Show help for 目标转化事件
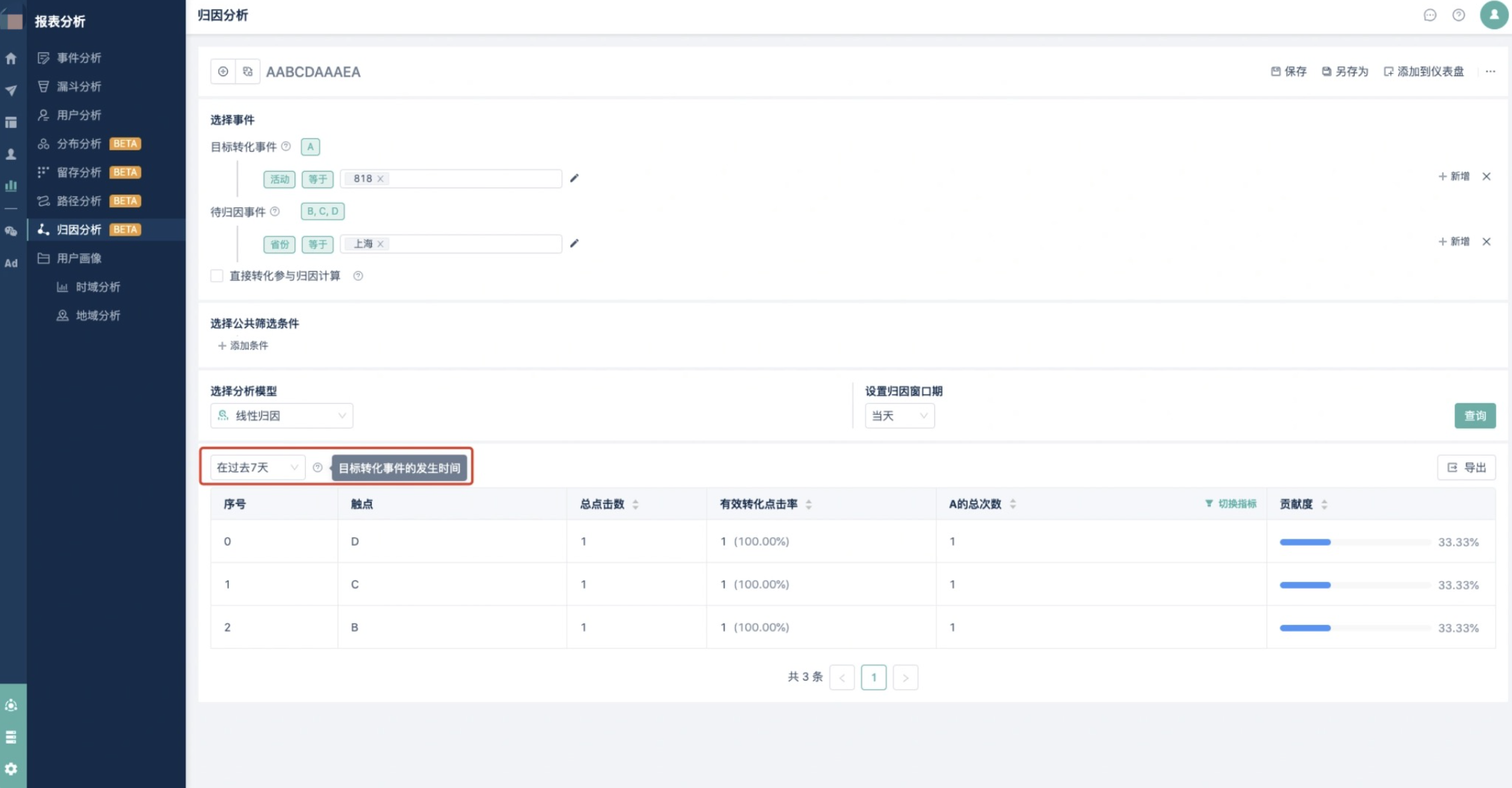The image size is (1512, 788). pos(286,146)
